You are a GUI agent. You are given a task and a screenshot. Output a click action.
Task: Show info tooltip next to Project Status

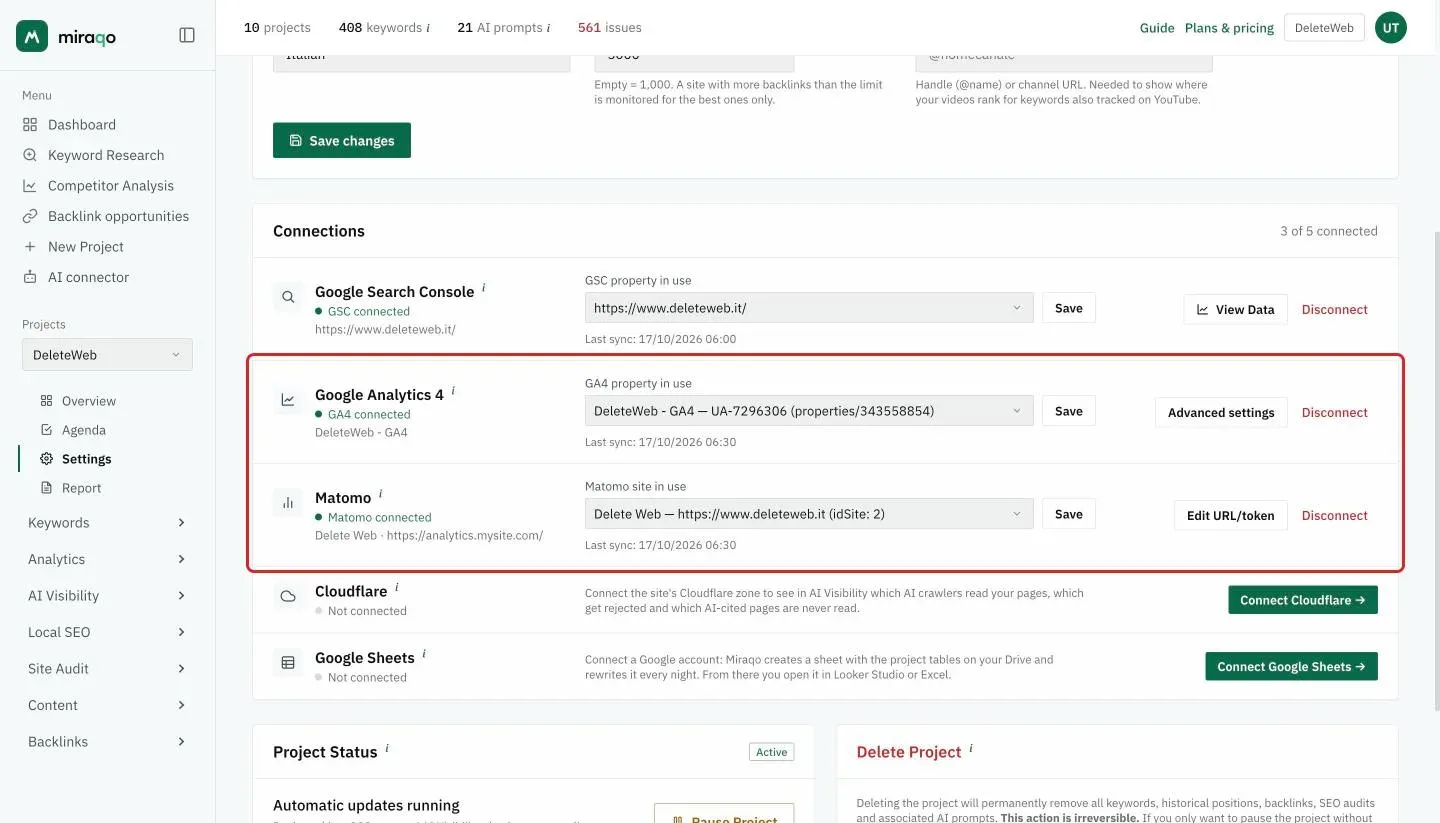pos(387,748)
